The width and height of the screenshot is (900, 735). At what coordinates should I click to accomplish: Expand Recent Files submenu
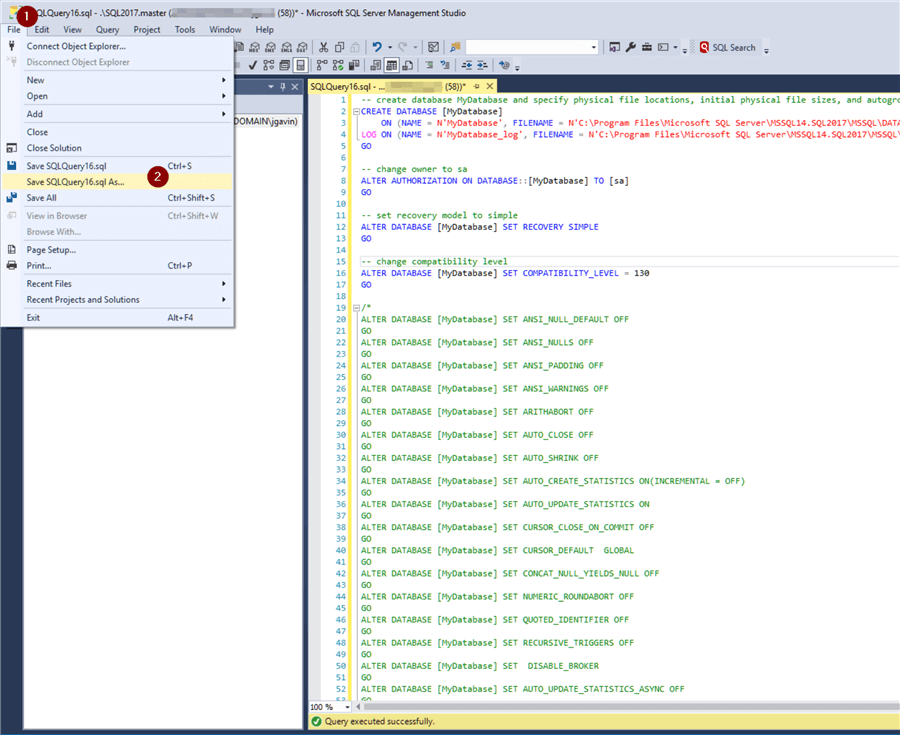[x=224, y=283]
